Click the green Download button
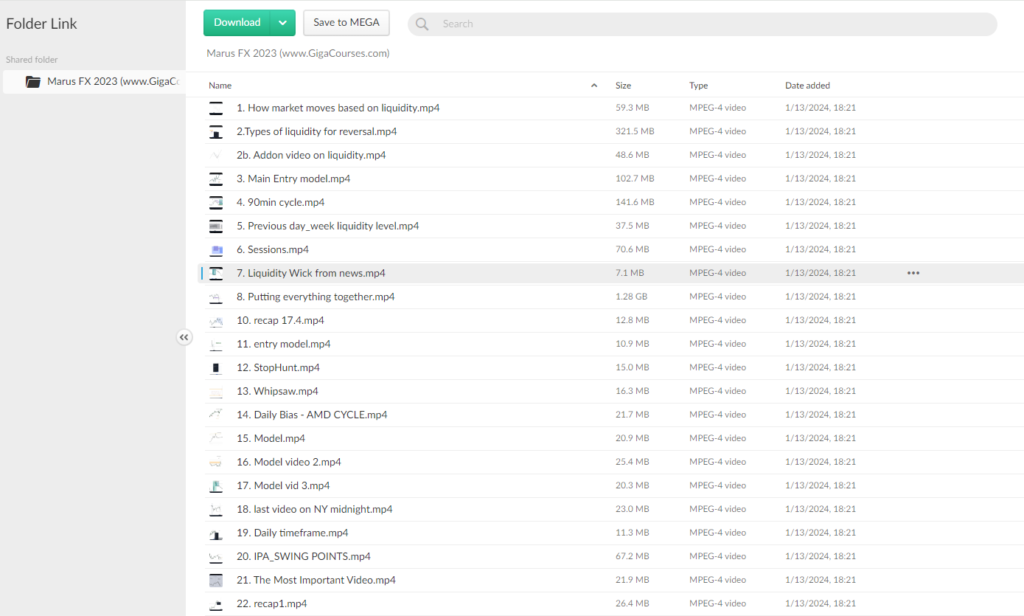The height and width of the screenshot is (616, 1024). tap(237, 23)
